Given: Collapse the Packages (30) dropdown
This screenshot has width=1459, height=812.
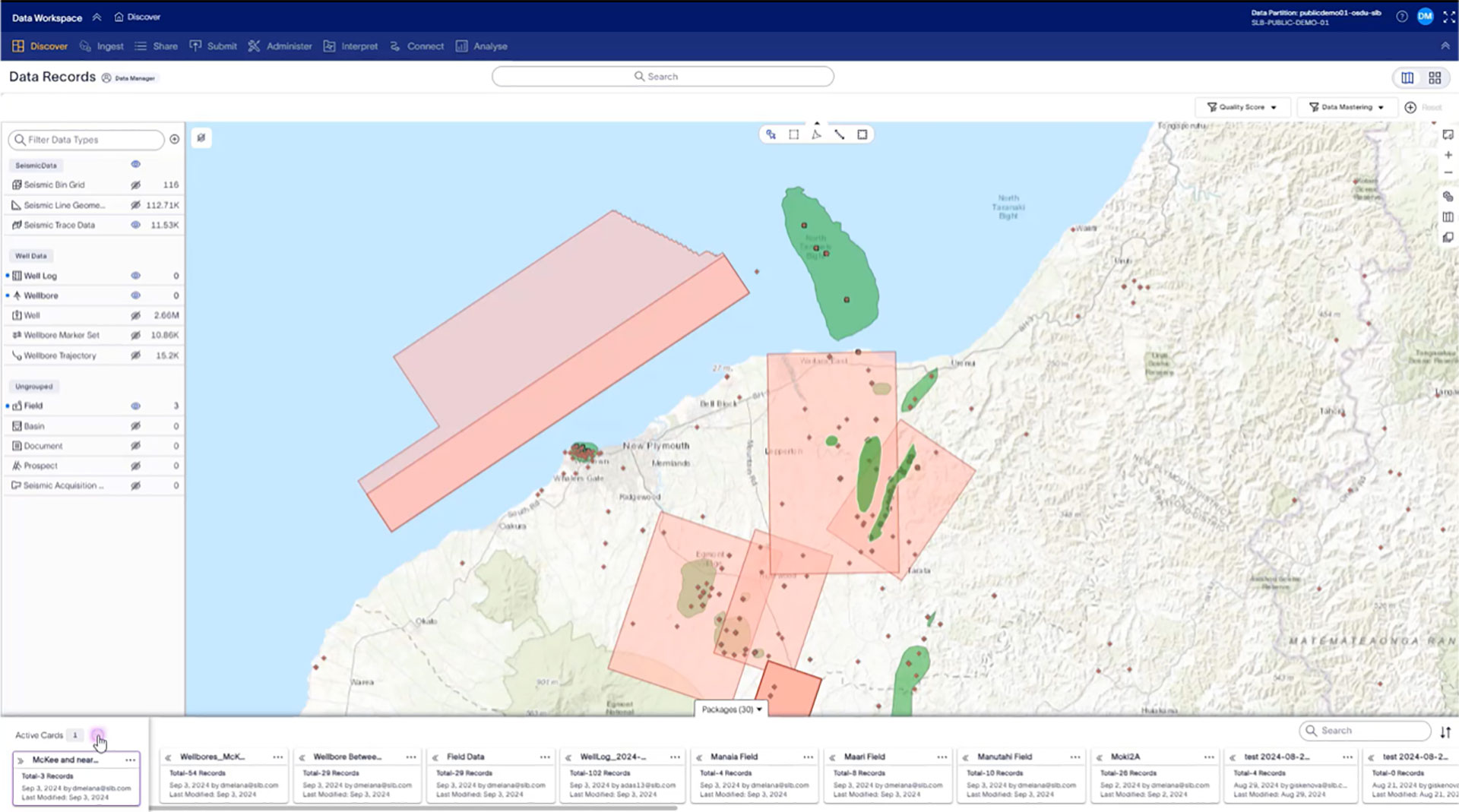Looking at the screenshot, I should [x=731, y=709].
